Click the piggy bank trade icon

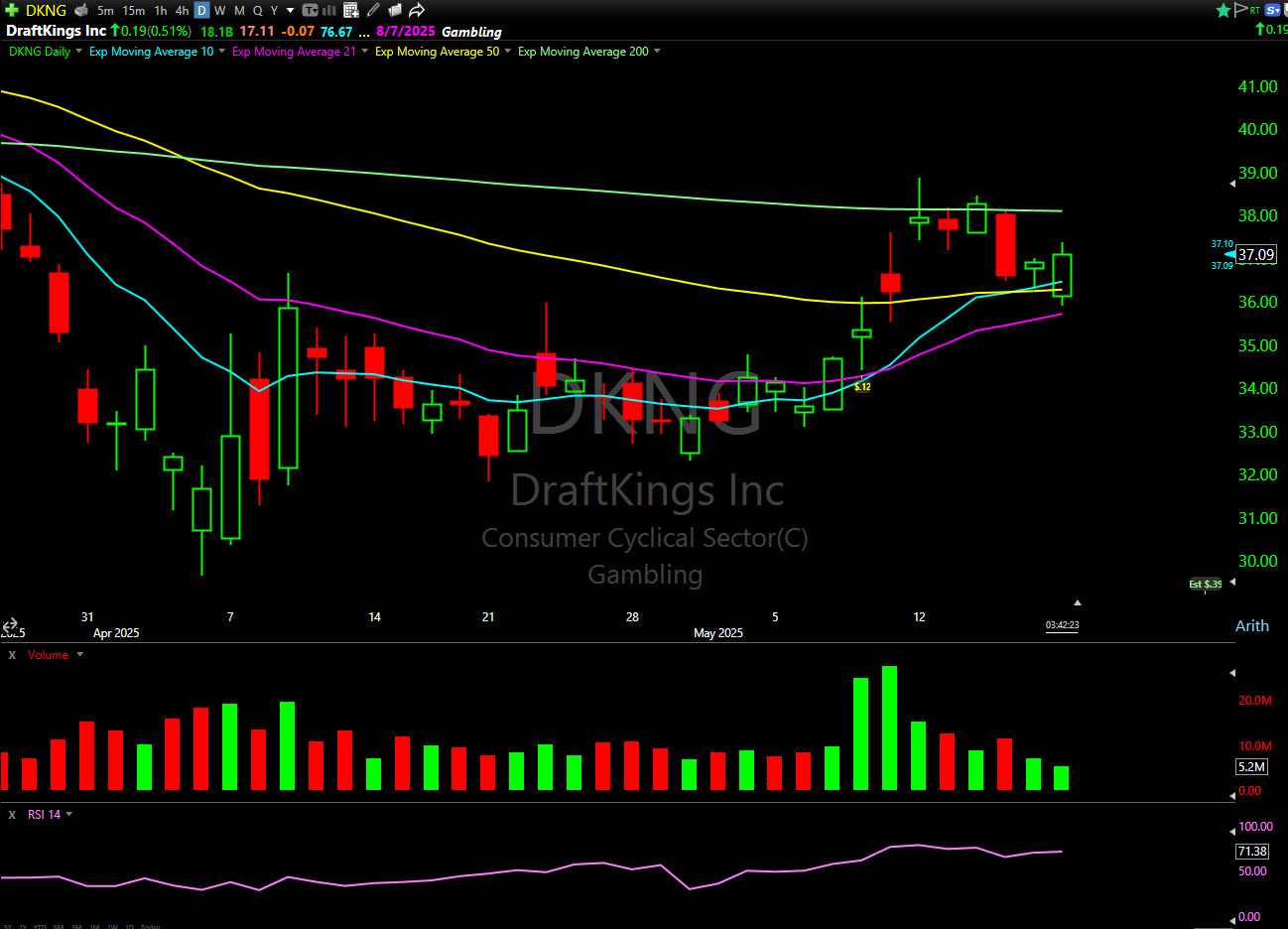pos(81,11)
